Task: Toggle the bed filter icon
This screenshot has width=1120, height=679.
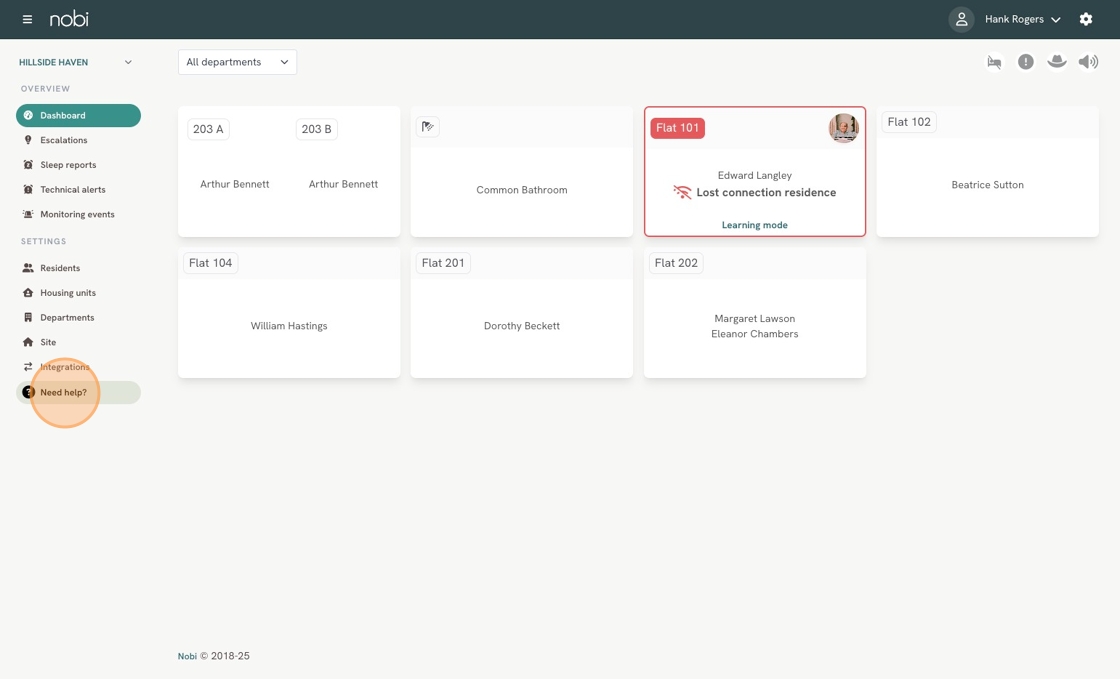Action: (994, 62)
